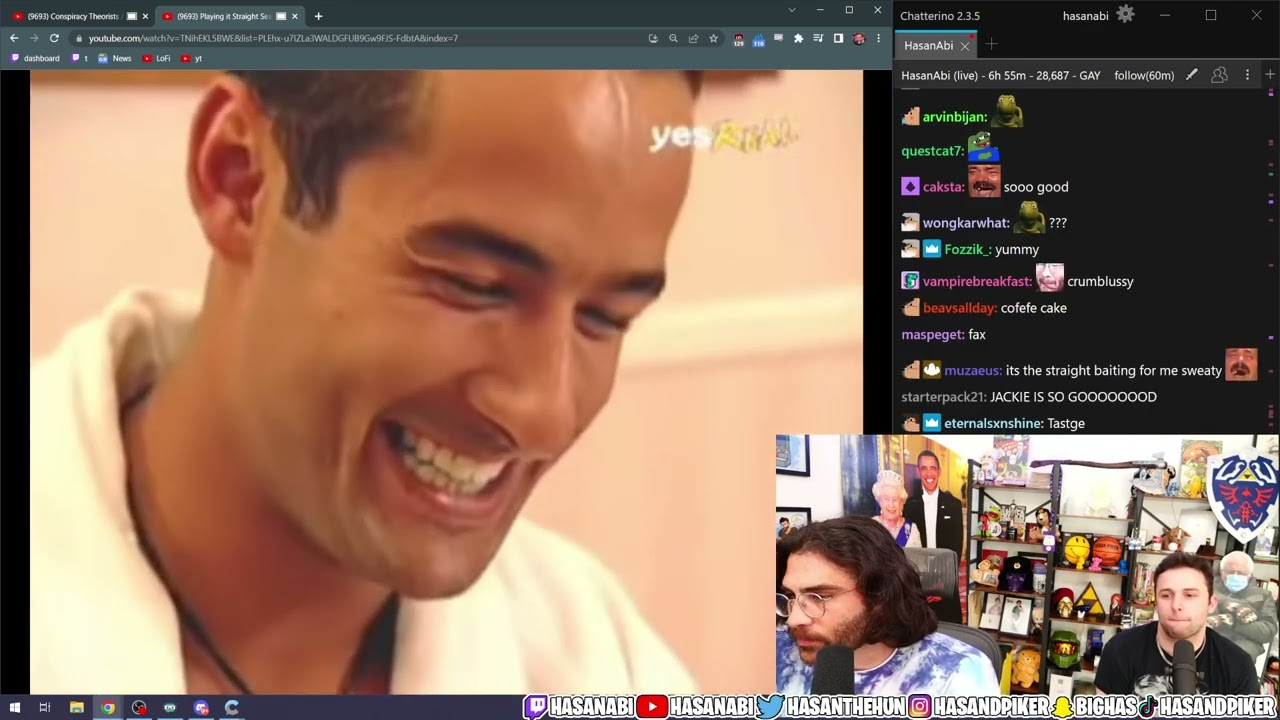Click the Chatterino chat scrollbar
1280x720 pixels.
pyautogui.click(x=1271, y=260)
